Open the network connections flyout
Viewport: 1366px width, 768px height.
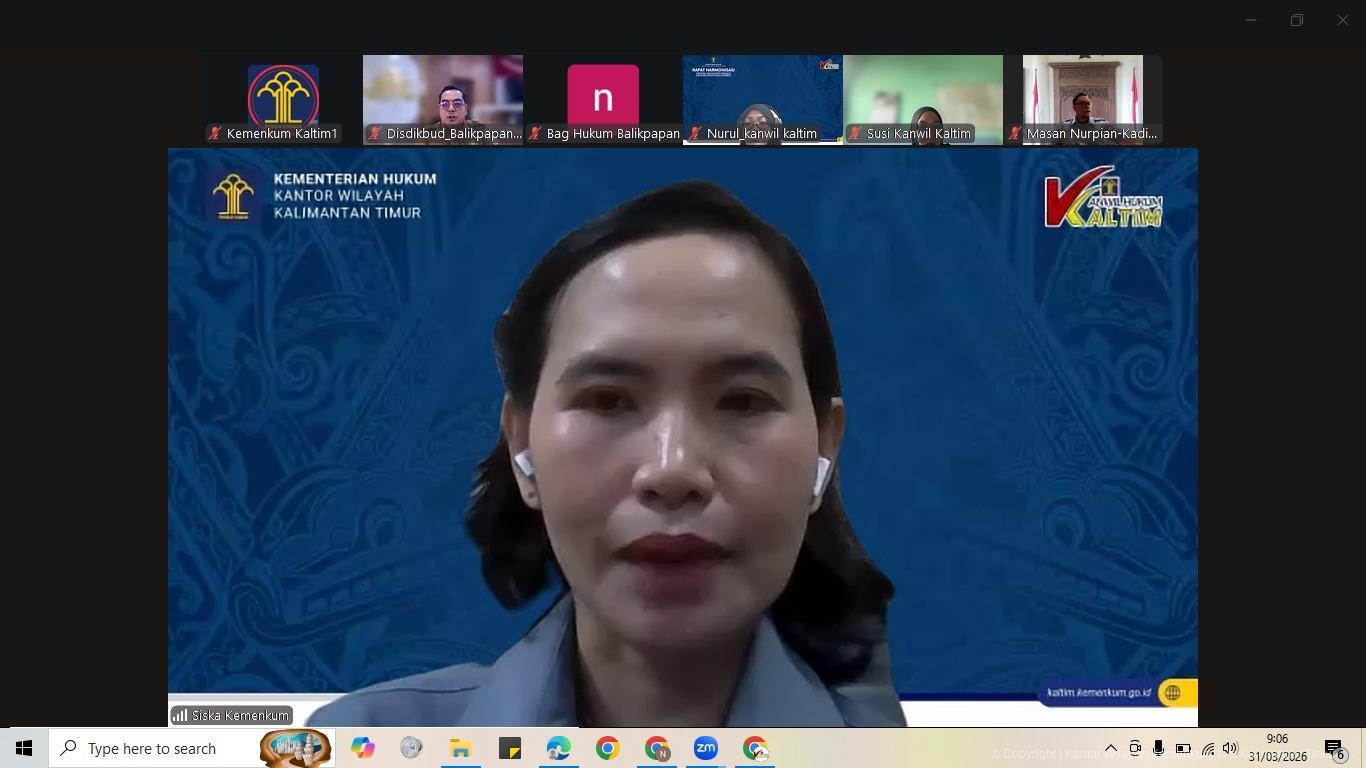click(1207, 748)
